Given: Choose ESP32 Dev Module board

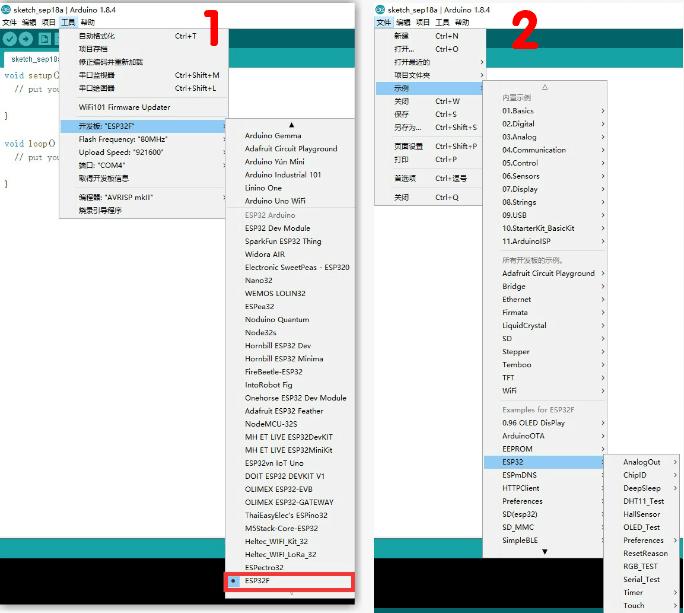Looking at the screenshot, I should pyautogui.click(x=277, y=228).
